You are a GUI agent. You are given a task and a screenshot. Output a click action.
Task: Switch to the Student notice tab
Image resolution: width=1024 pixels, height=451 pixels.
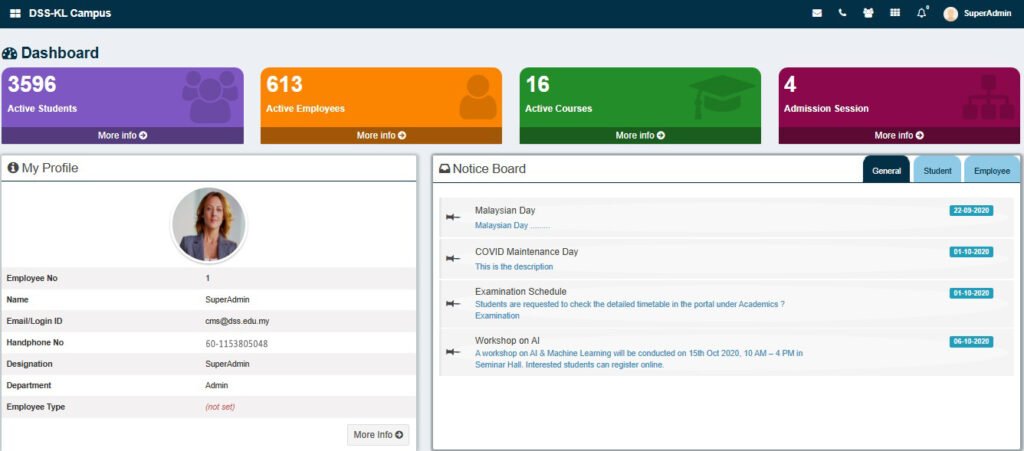coord(937,170)
